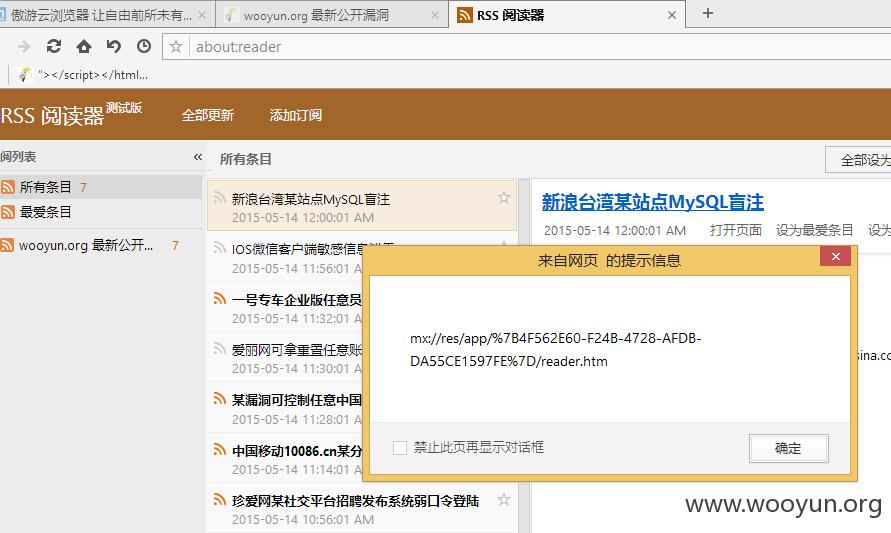Close the 傲游云浏览器 tab

click(202, 15)
